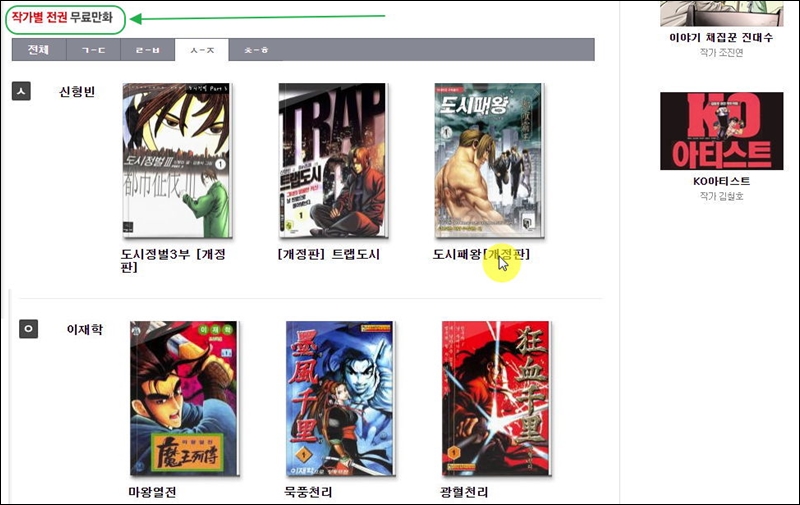Open the 도시패왕 book cover

click(x=489, y=161)
